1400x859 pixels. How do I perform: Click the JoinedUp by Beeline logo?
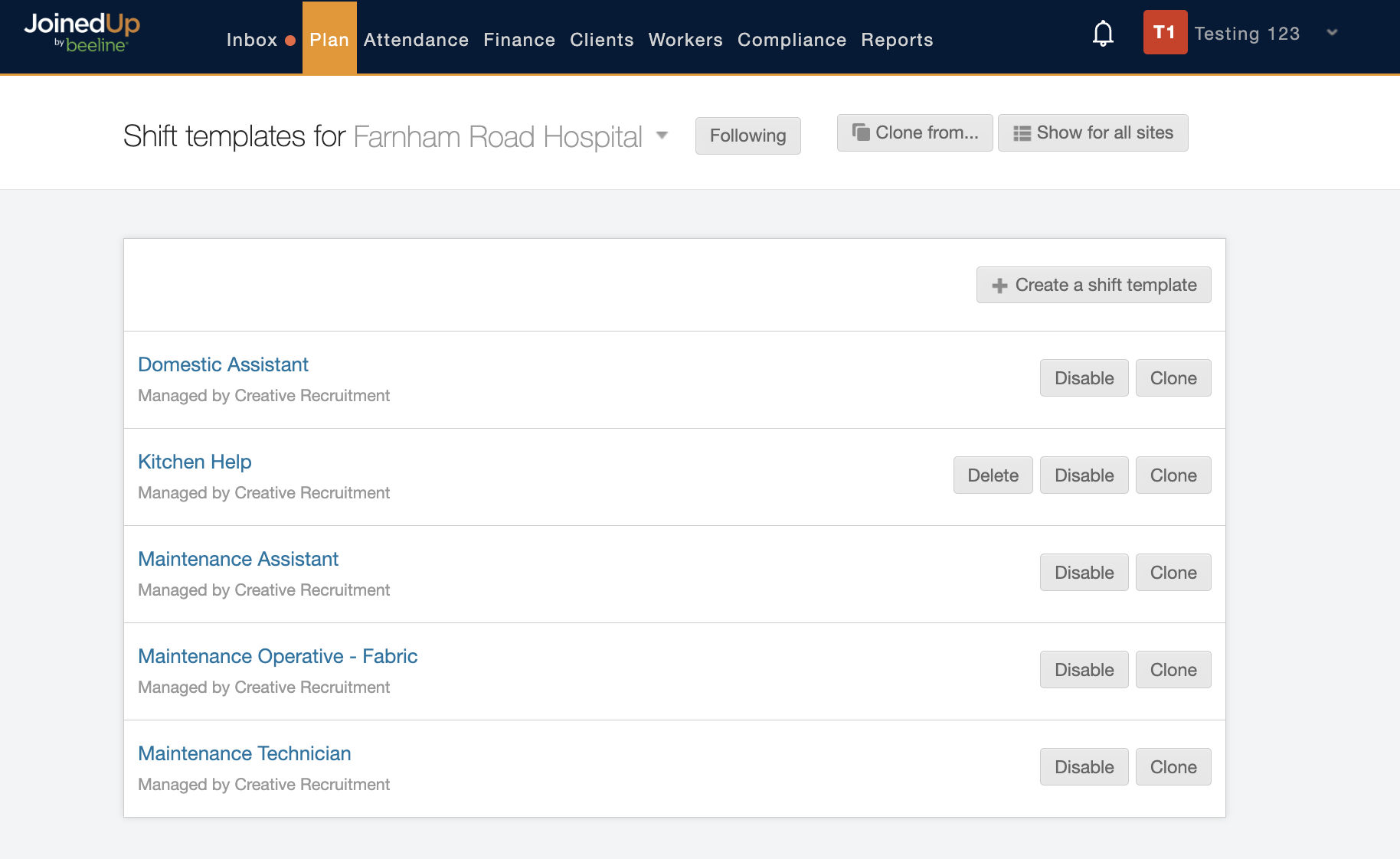tap(82, 34)
